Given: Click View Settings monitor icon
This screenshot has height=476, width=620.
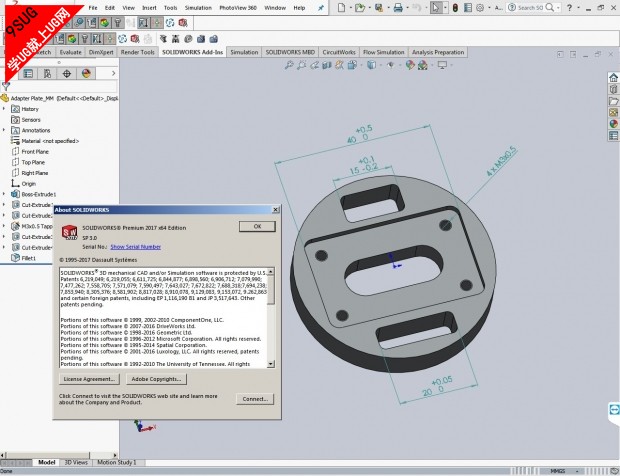Looking at the screenshot, I should click(442, 65).
